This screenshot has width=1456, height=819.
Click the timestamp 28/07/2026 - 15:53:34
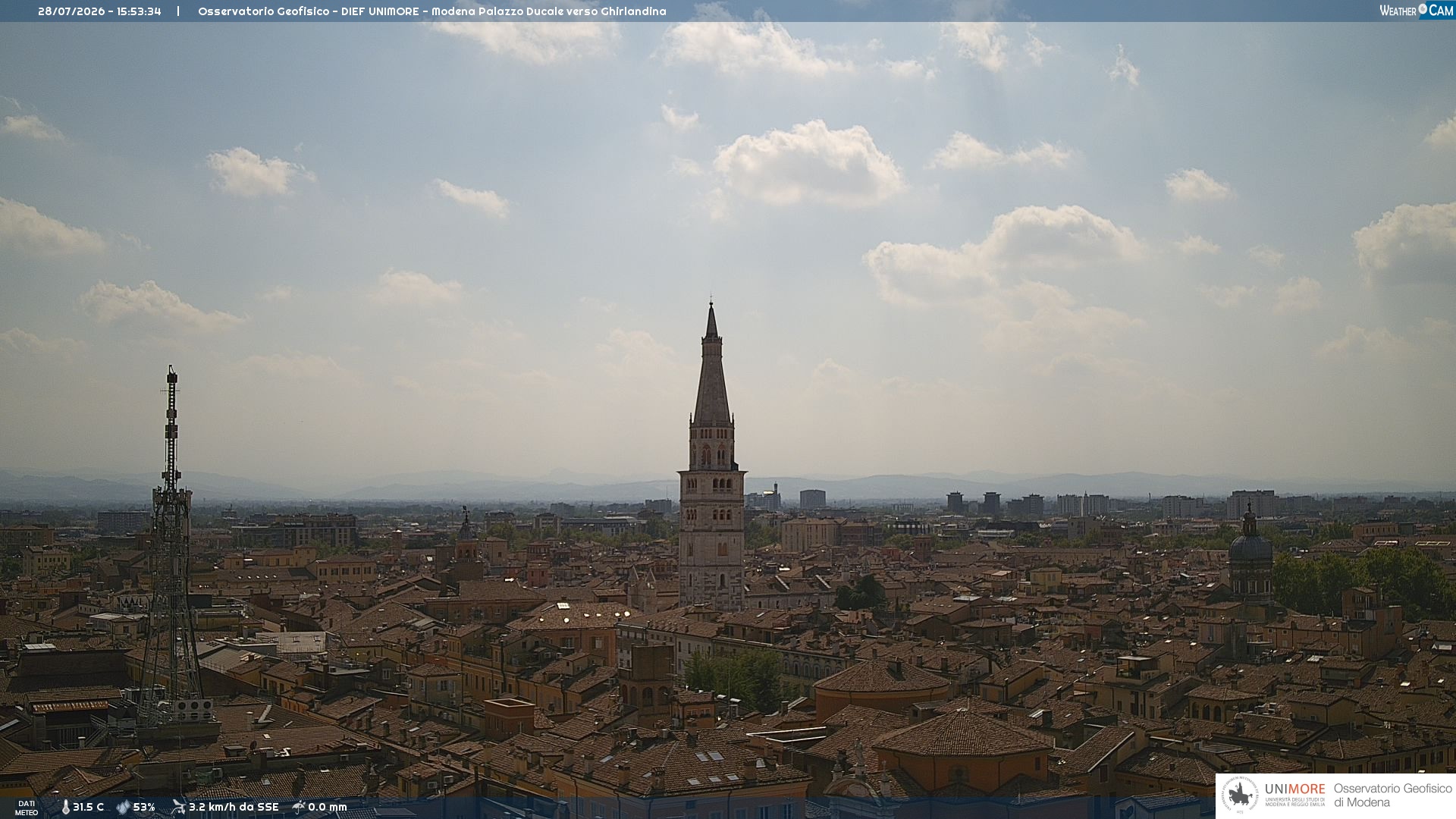coord(99,11)
